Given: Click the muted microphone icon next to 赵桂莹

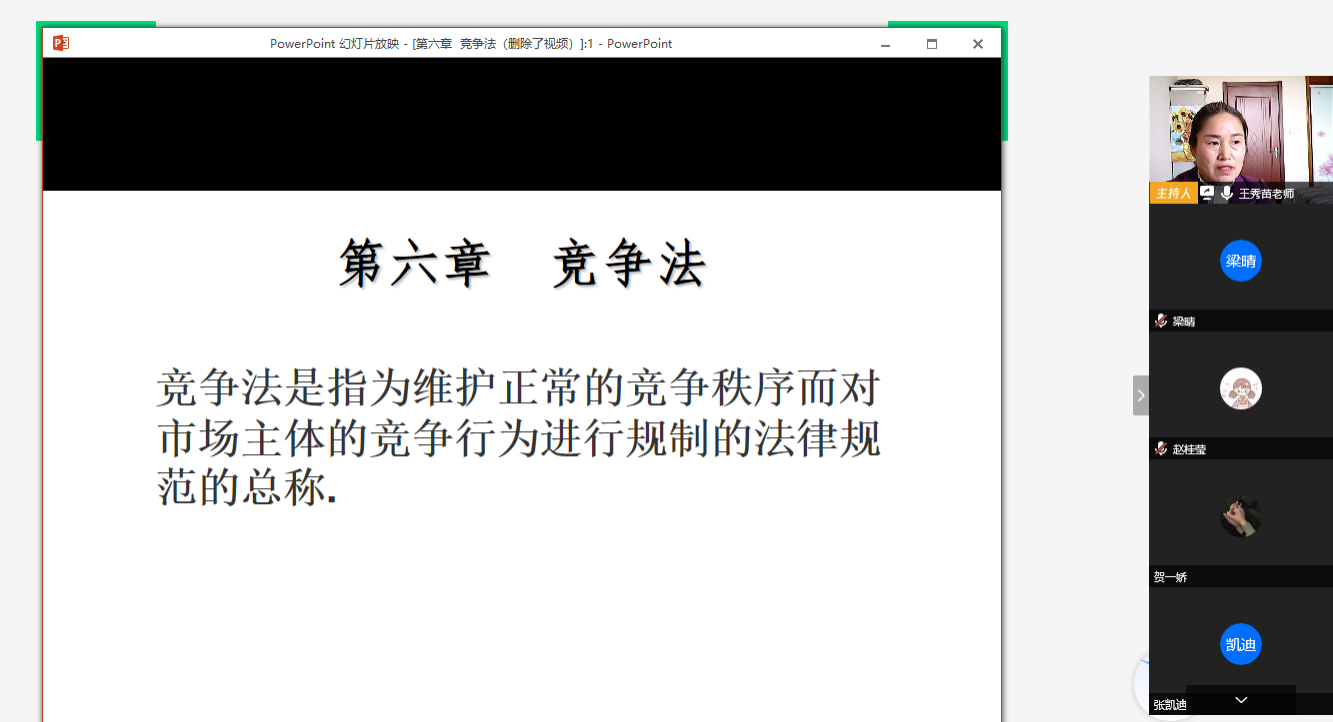Looking at the screenshot, I should (x=1161, y=449).
